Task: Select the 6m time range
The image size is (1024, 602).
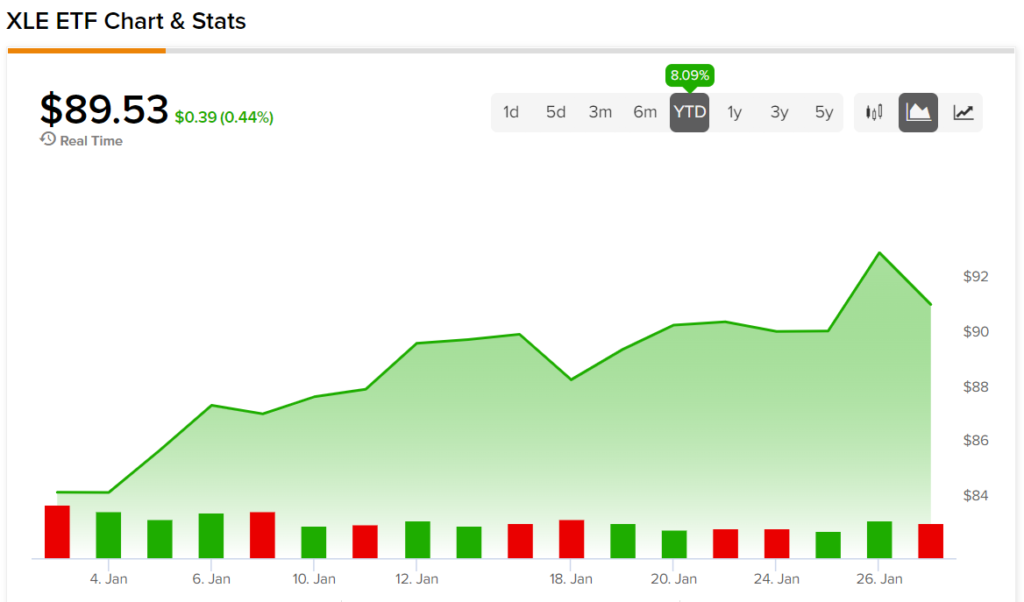Action: point(645,112)
